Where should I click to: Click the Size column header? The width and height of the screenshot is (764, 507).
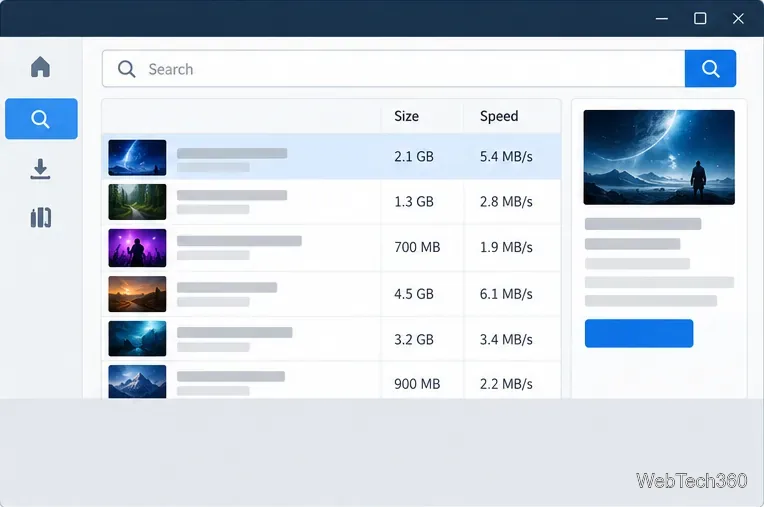pyautogui.click(x=406, y=116)
